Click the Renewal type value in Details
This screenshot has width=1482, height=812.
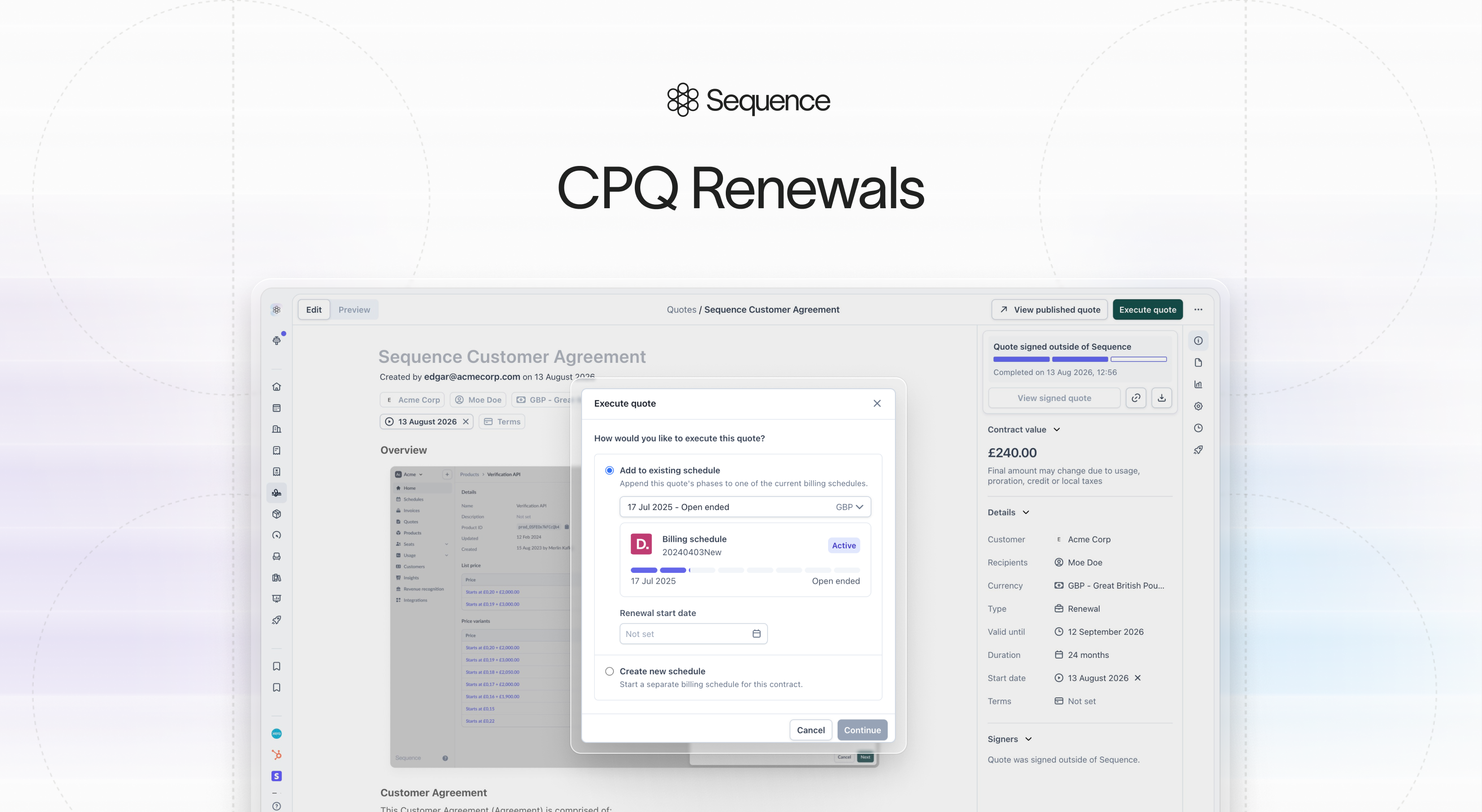(1083, 608)
